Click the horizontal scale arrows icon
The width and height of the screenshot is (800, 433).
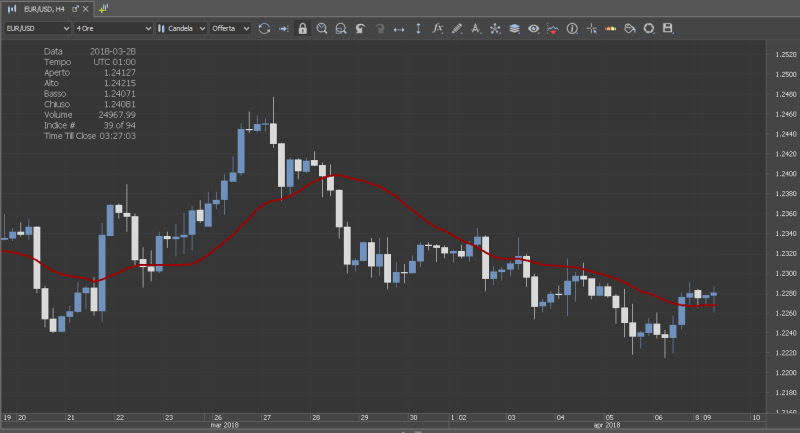(399, 28)
